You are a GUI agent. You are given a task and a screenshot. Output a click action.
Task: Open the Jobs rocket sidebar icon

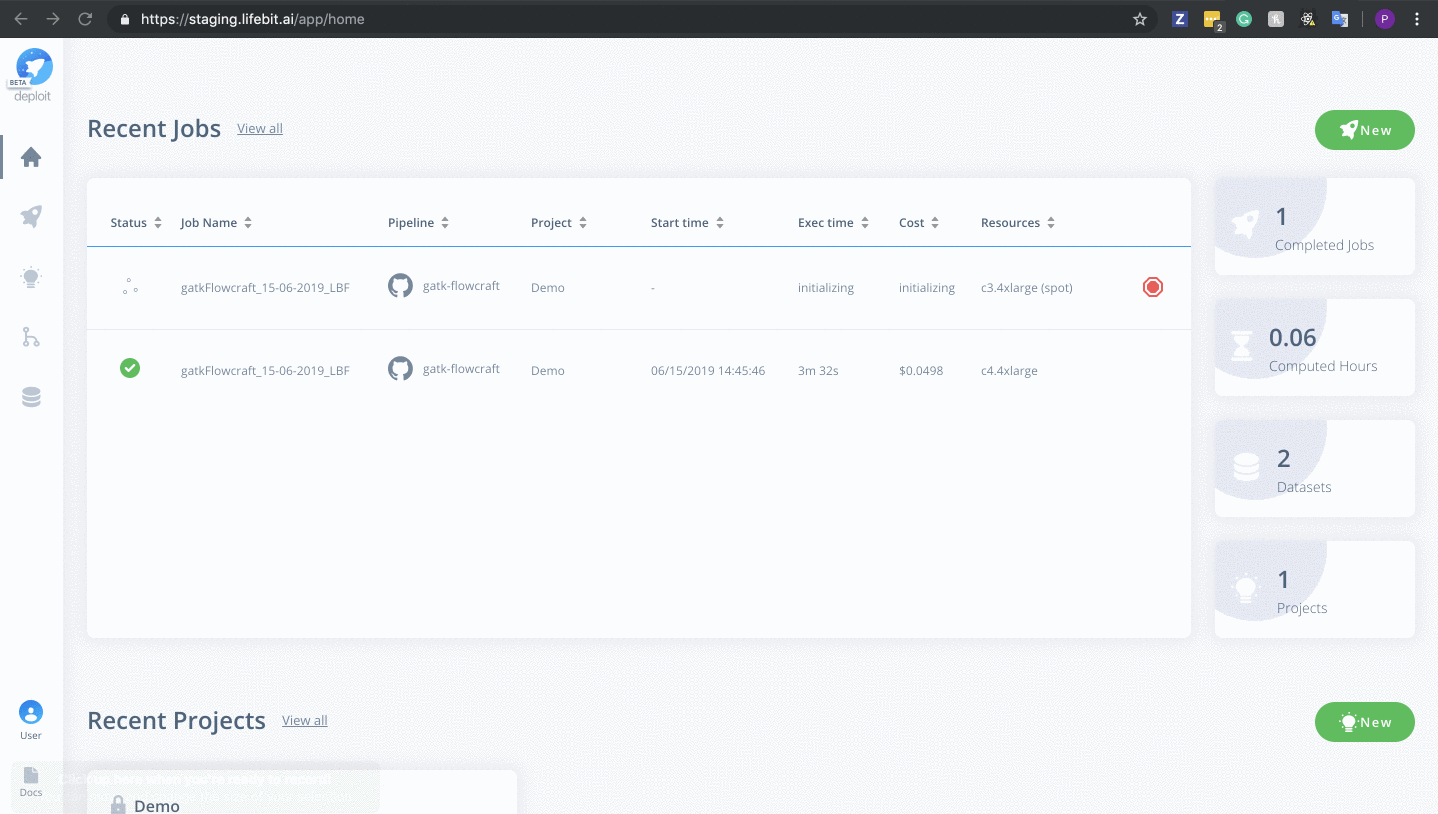pyautogui.click(x=31, y=216)
